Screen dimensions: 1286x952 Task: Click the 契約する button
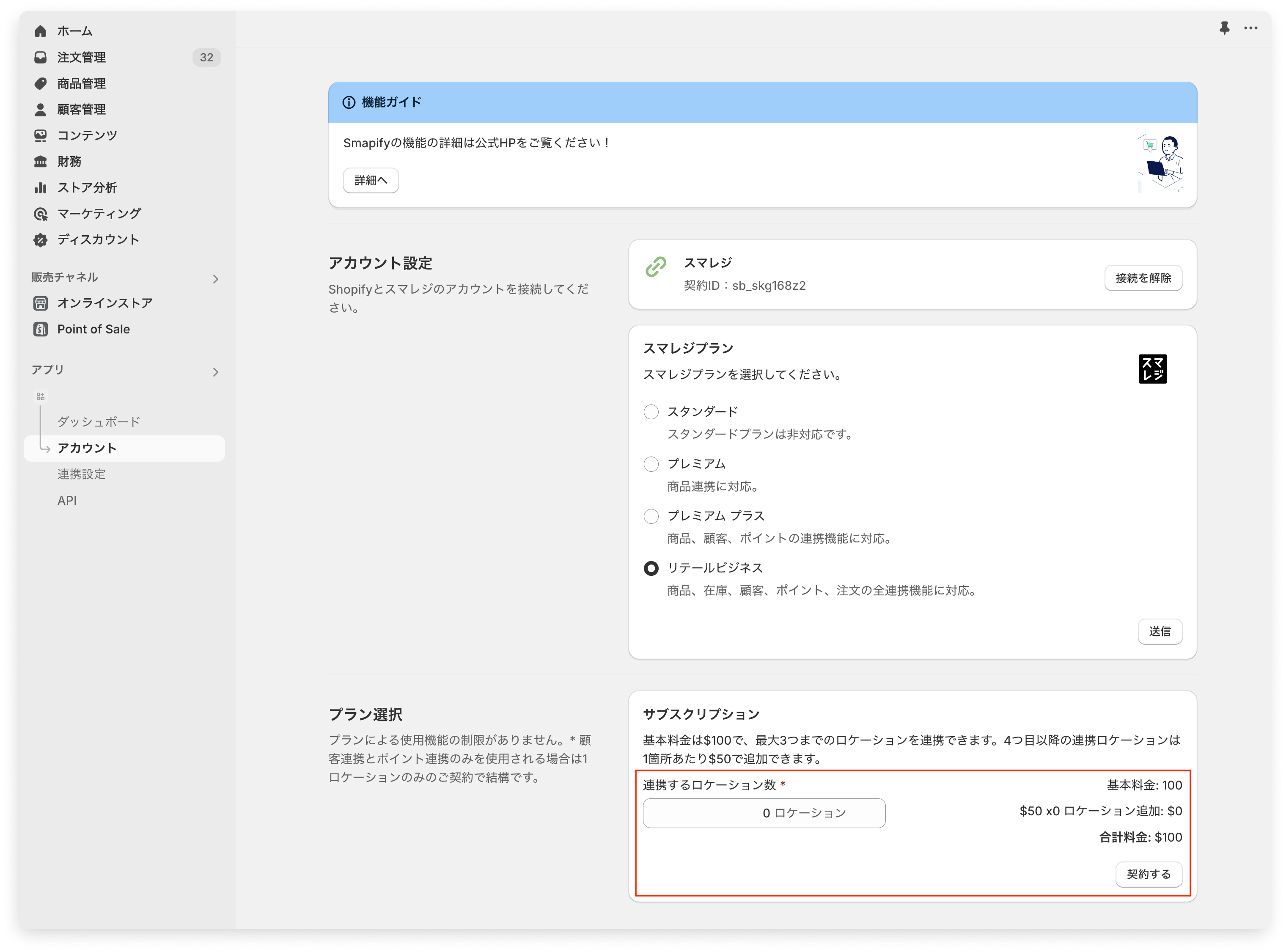(1148, 874)
